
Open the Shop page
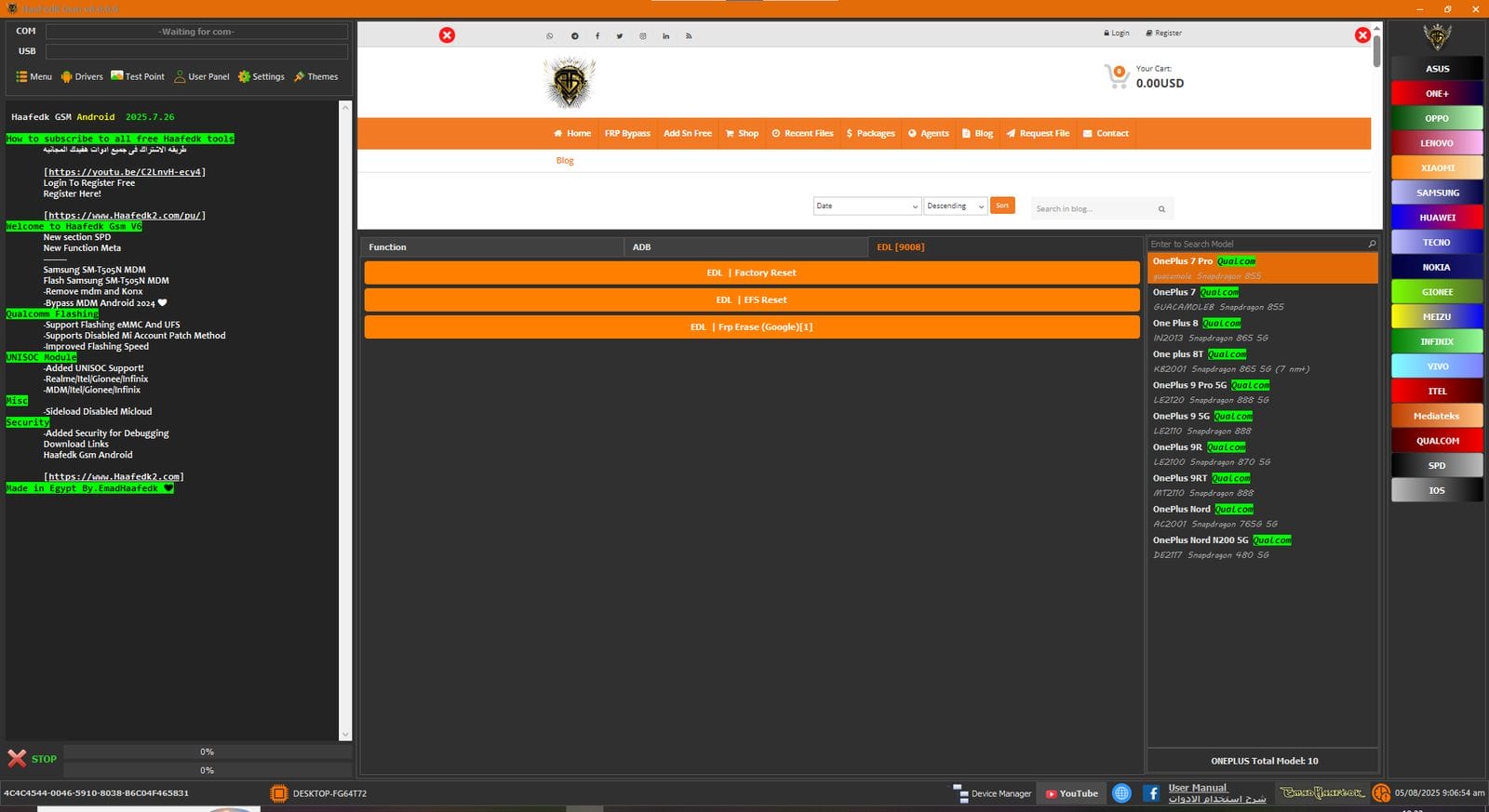[x=742, y=133]
